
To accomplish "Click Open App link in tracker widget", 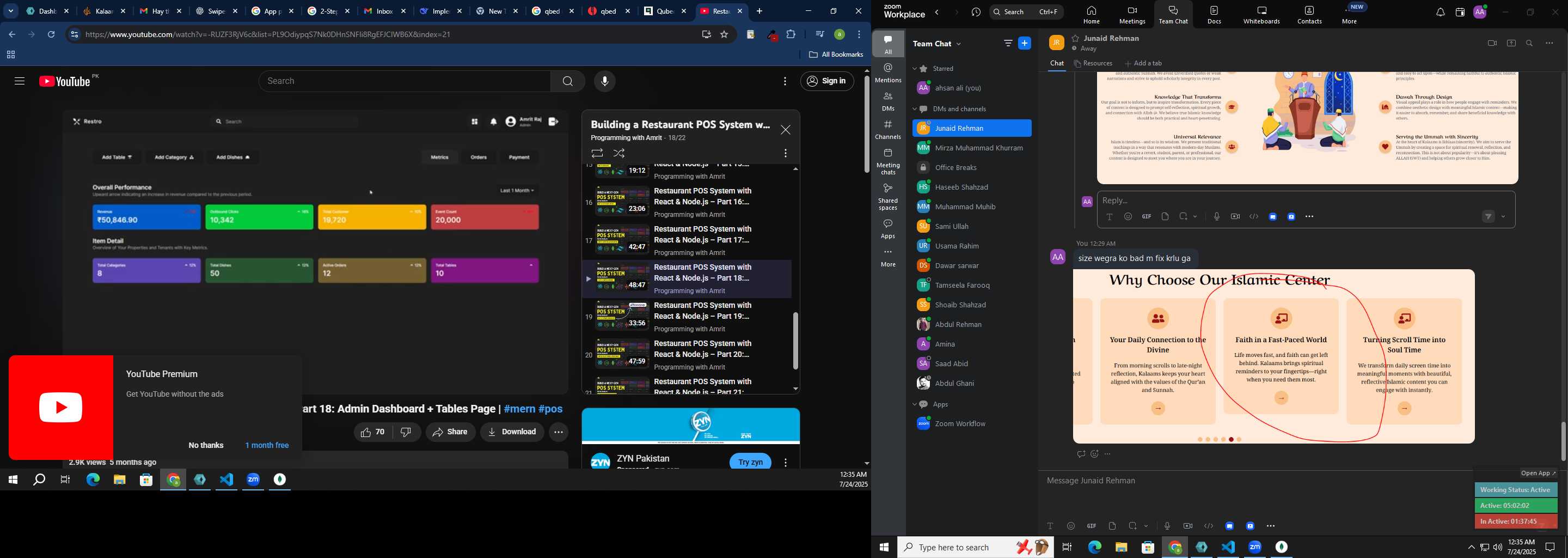I will click(x=1538, y=474).
